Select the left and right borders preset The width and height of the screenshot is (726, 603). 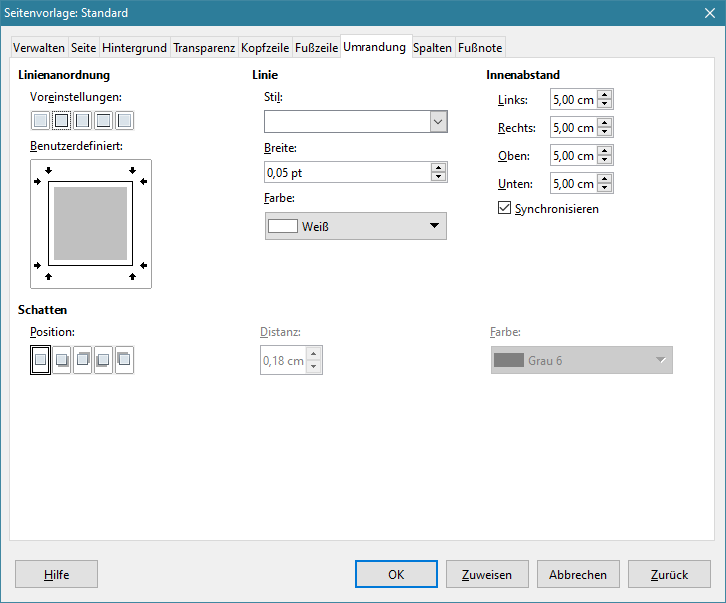click(82, 120)
